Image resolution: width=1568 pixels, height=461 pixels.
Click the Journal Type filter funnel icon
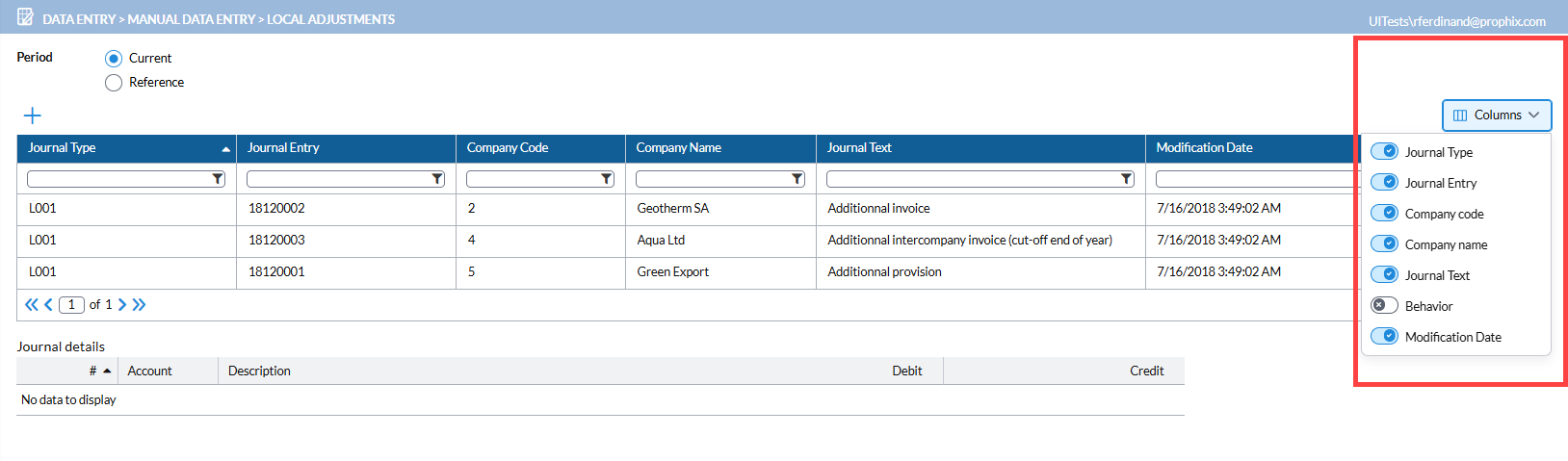(218, 179)
